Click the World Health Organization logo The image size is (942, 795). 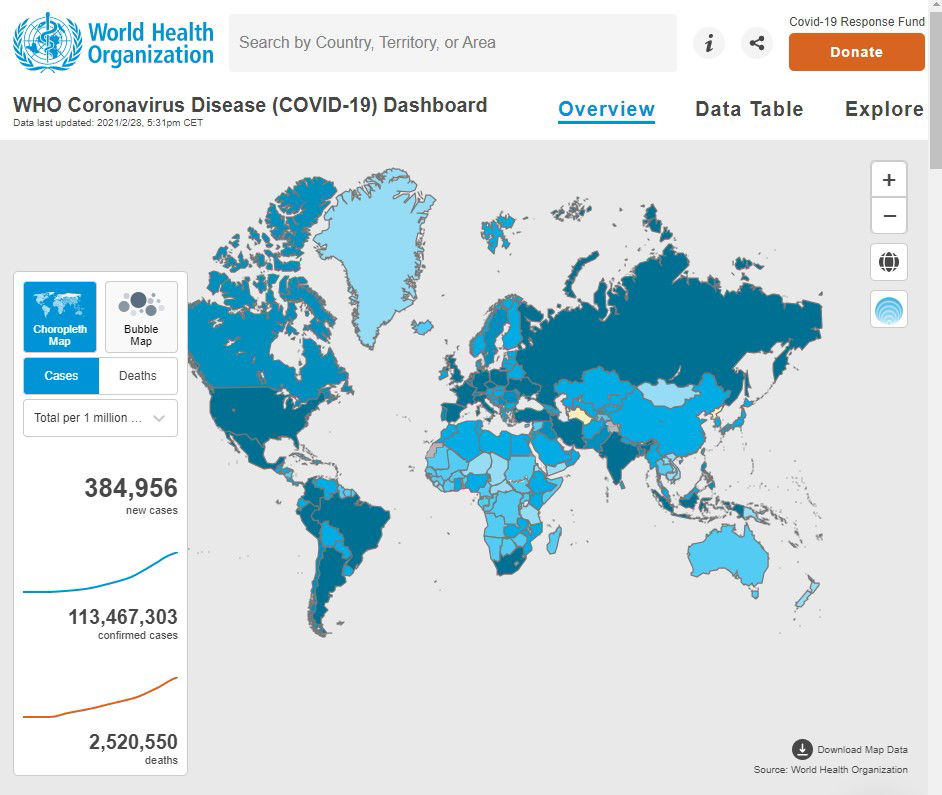coord(113,42)
